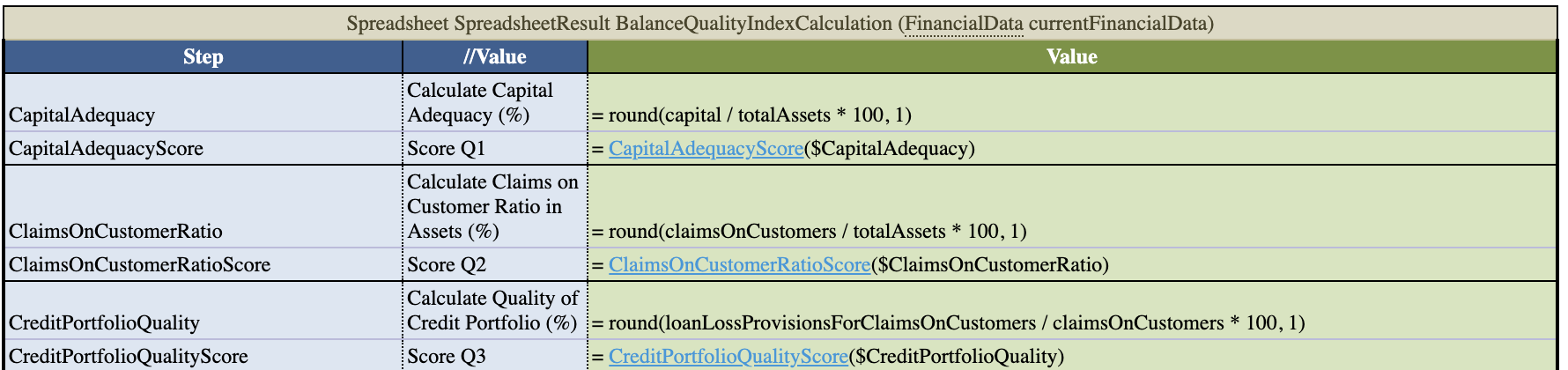This screenshot has height=370, width=1568.
Task: Click the CapitalAdequacyScore step name cell
Action: pos(106,149)
